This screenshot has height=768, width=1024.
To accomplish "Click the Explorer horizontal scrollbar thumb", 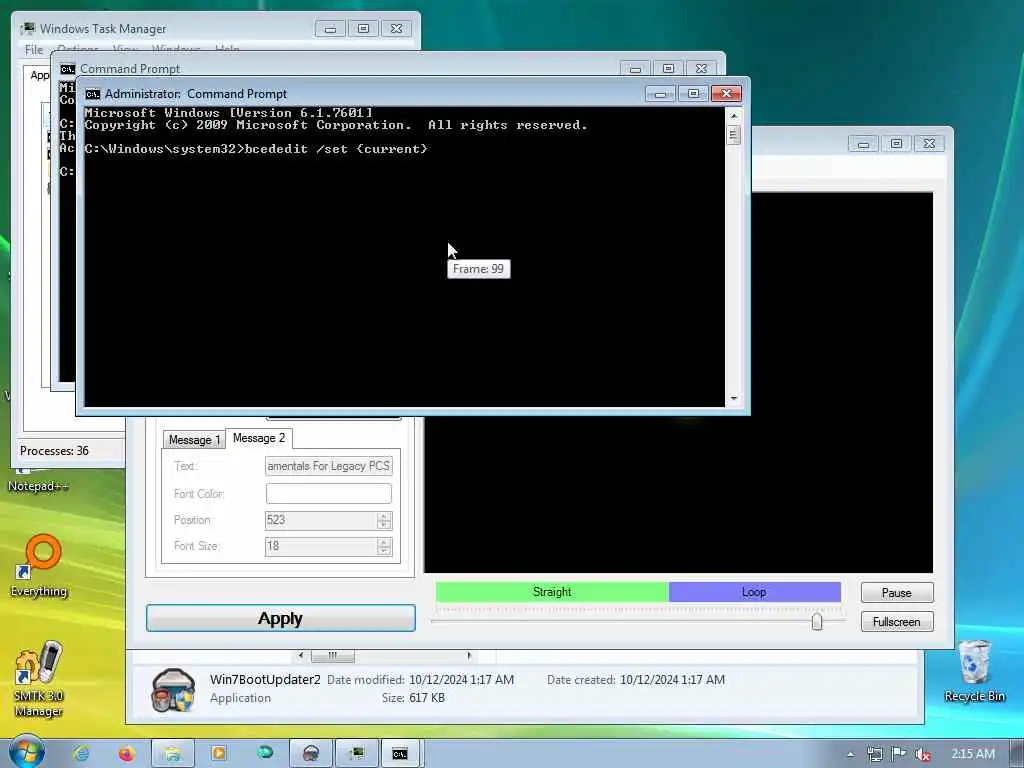I will click(x=332, y=655).
